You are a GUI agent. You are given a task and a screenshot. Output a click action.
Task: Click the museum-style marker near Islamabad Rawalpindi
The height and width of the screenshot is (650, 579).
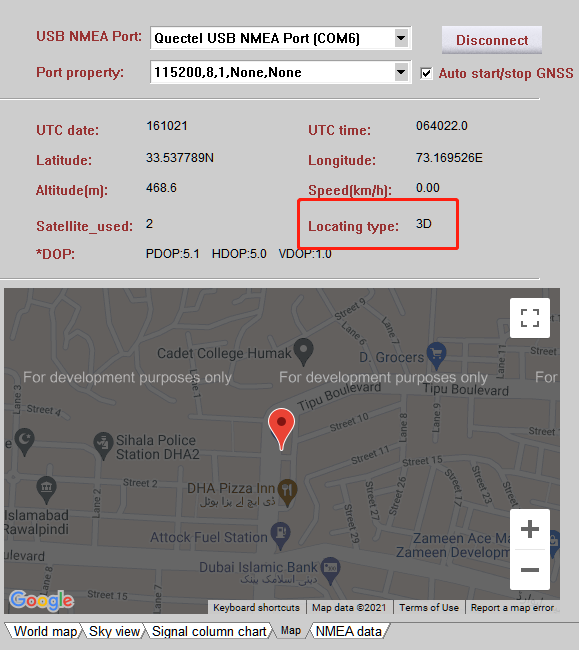(46, 490)
